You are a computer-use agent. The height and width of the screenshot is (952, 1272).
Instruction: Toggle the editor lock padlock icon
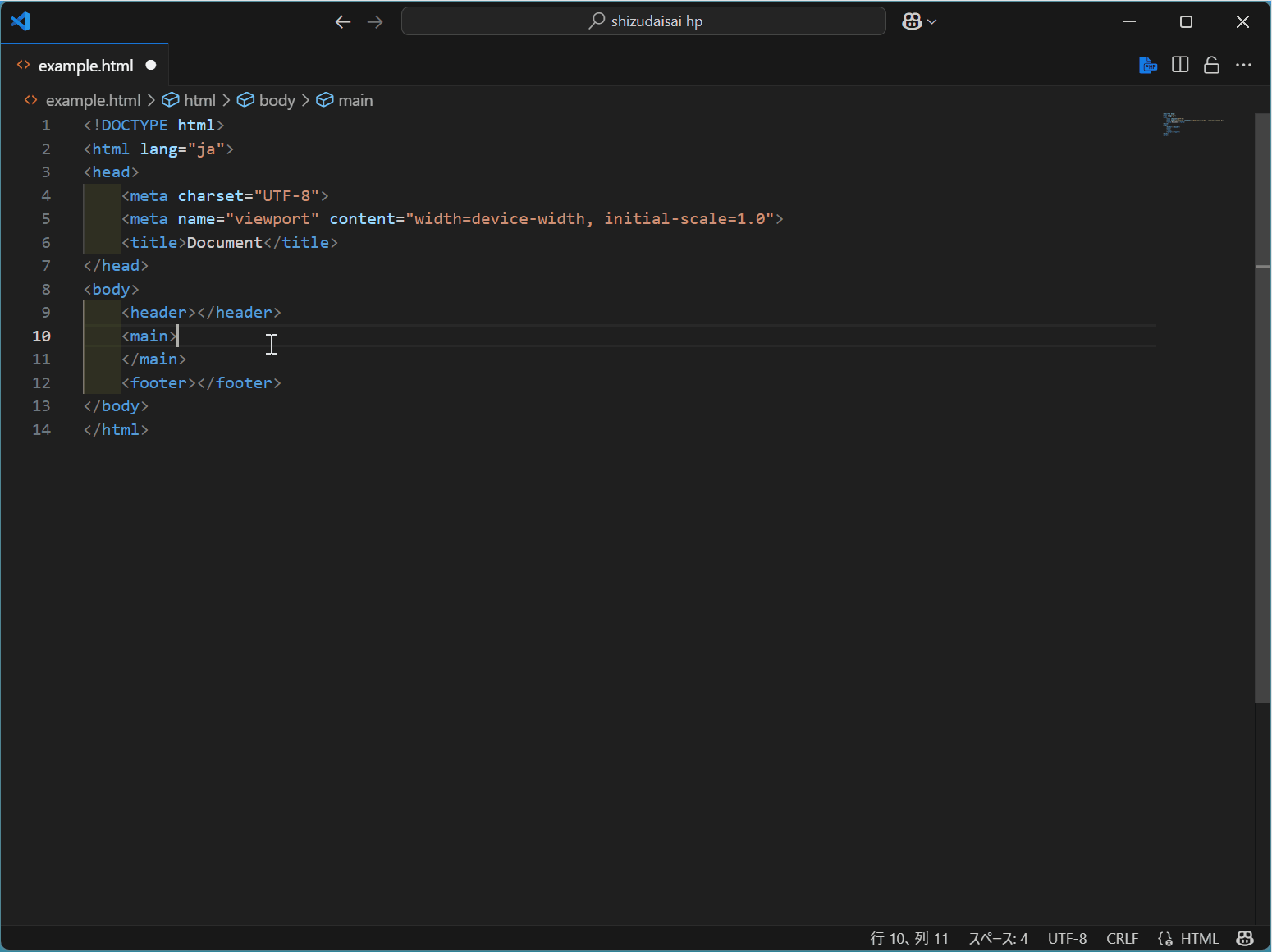[x=1211, y=65]
